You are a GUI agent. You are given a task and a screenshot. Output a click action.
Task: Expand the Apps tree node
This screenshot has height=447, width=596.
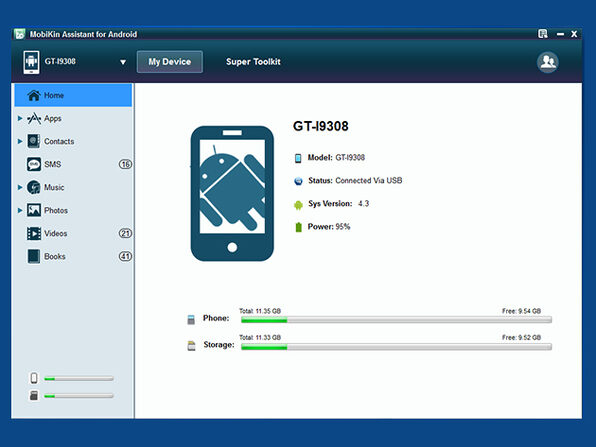tap(20, 119)
